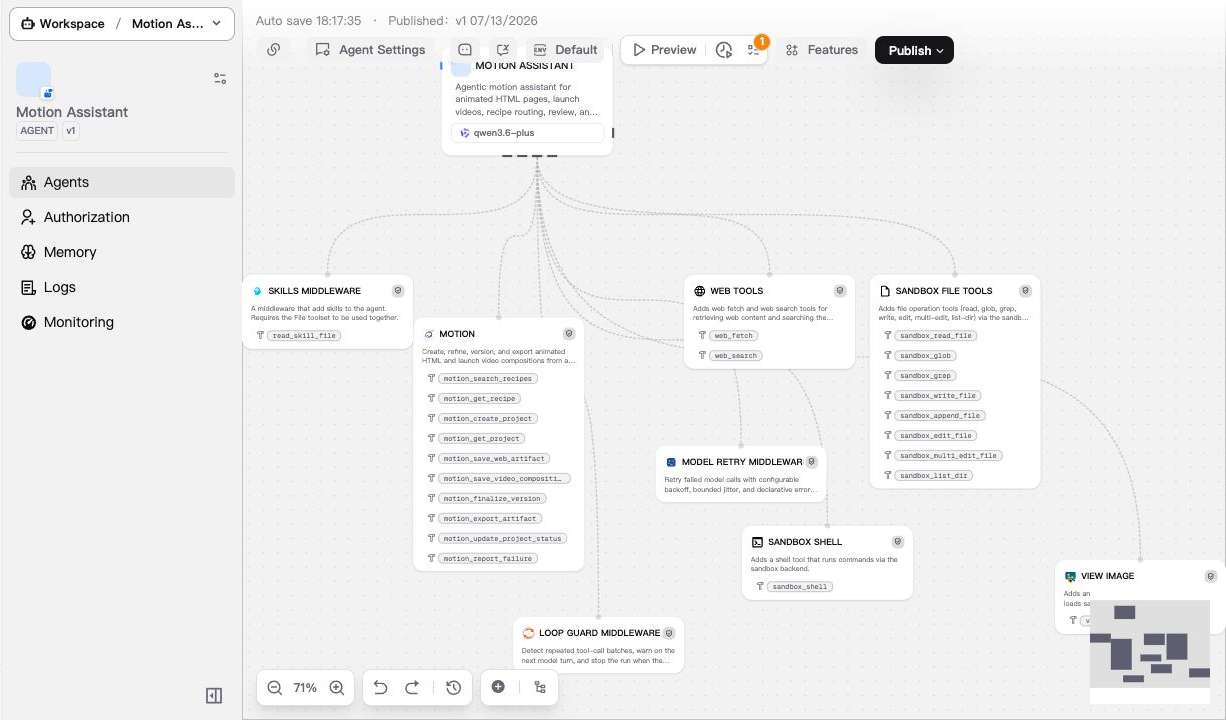
Task: Click the motion_save_web_artifact tool tag
Action: point(495,459)
